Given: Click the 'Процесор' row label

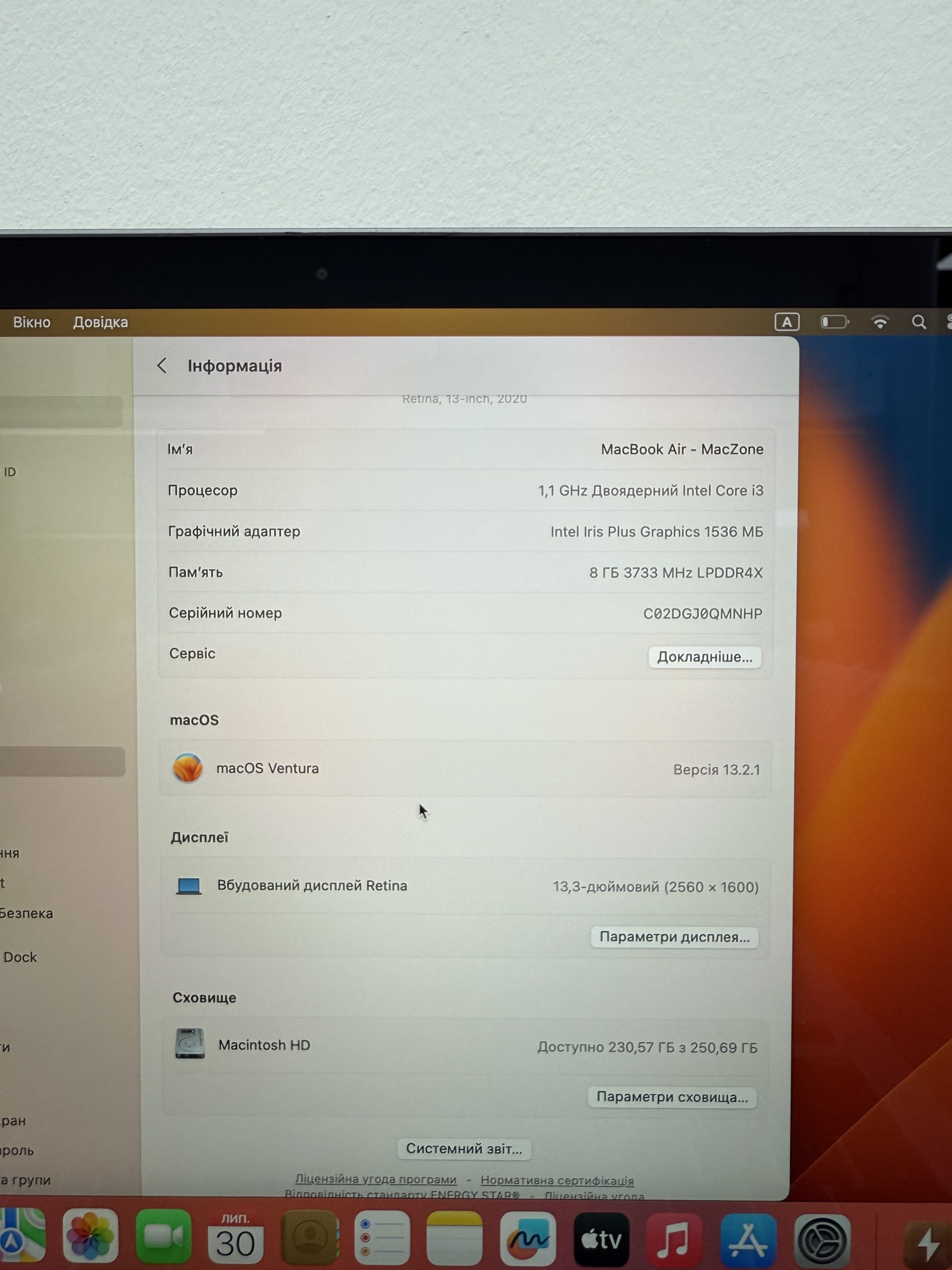Looking at the screenshot, I should point(203,490).
